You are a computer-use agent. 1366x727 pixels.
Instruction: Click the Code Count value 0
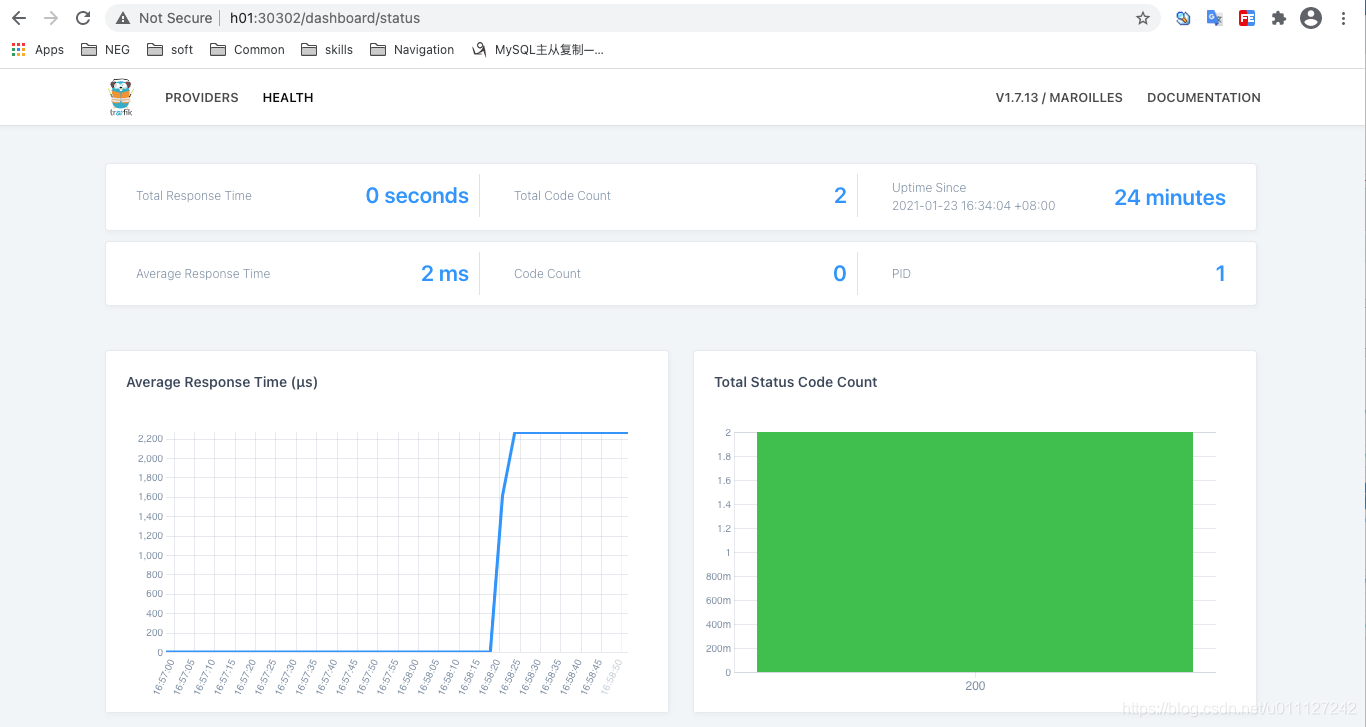tap(840, 274)
